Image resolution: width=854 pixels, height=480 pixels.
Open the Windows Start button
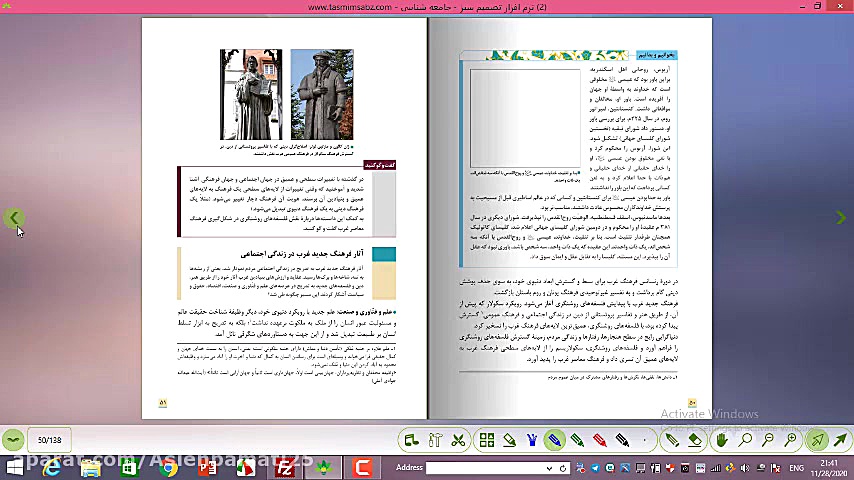(14, 467)
